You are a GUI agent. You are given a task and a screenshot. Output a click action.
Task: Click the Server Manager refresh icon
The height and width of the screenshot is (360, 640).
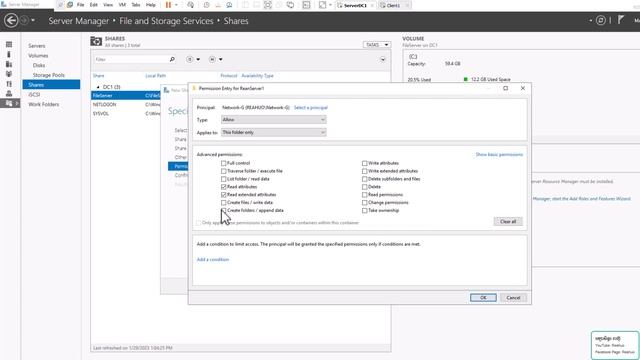point(600,20)
